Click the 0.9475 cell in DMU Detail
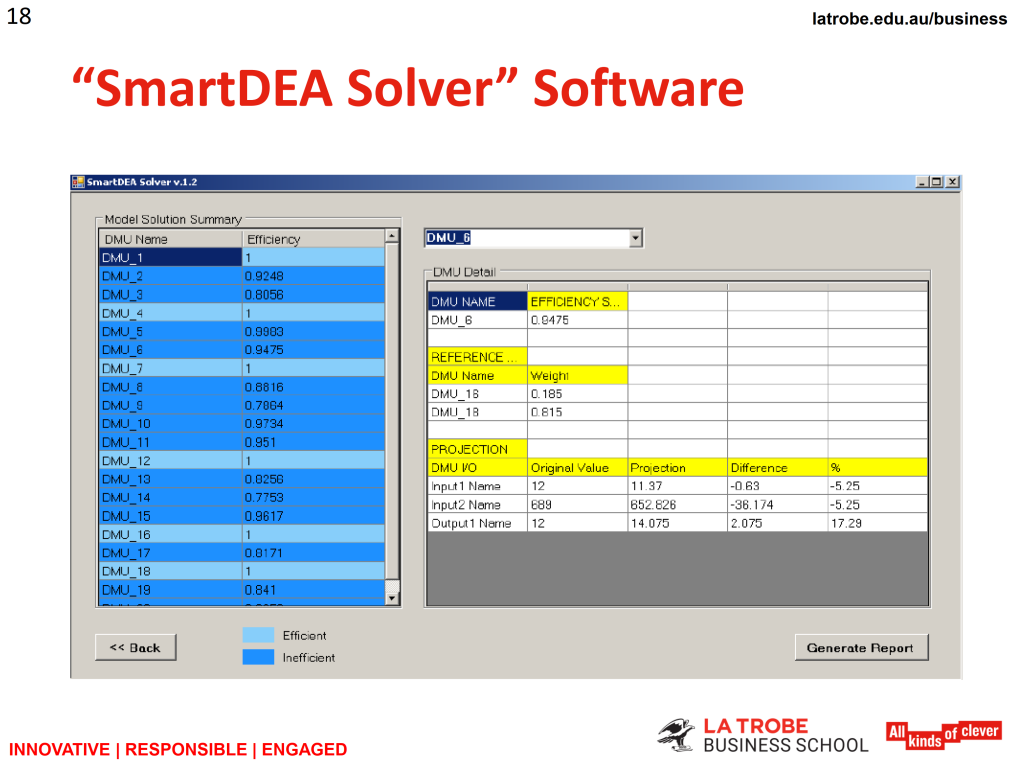This screenshot has height=768, width=1024. (577, 320)
